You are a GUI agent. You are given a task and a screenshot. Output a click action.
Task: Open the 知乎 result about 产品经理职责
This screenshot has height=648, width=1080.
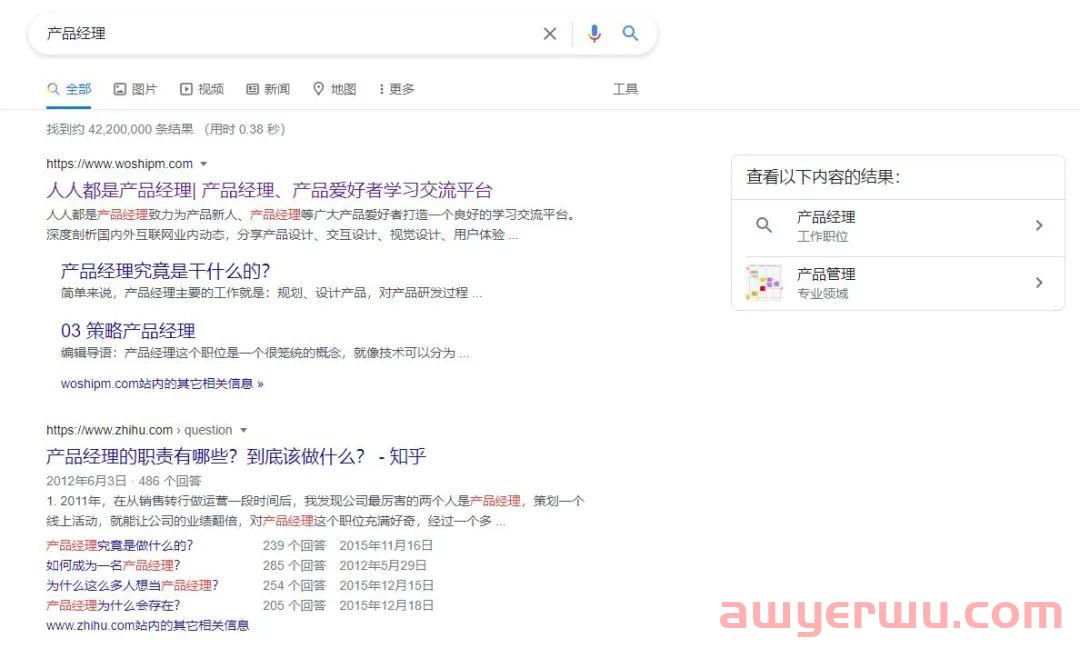(235, 456)
